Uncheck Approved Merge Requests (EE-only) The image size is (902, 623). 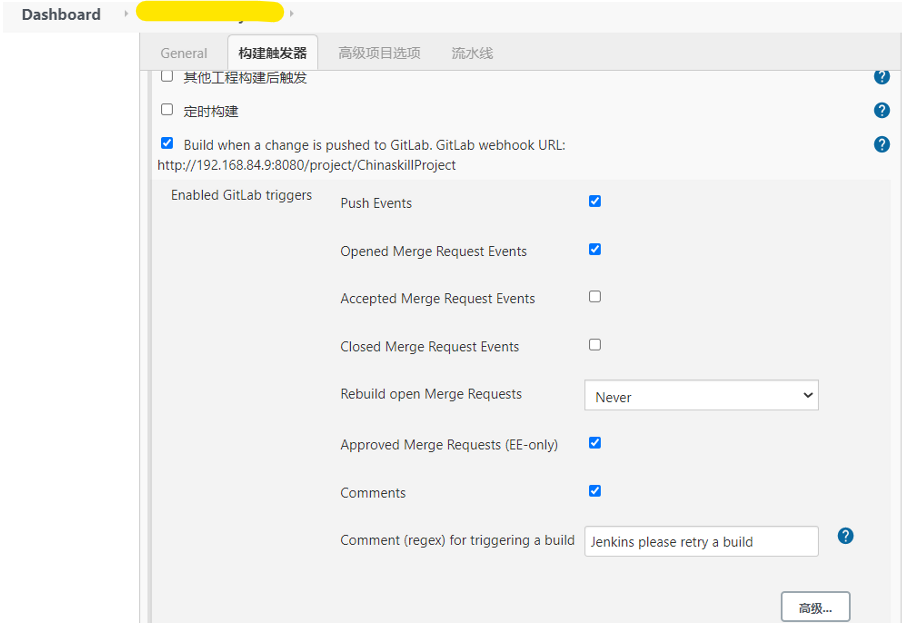tap(595, 443)
